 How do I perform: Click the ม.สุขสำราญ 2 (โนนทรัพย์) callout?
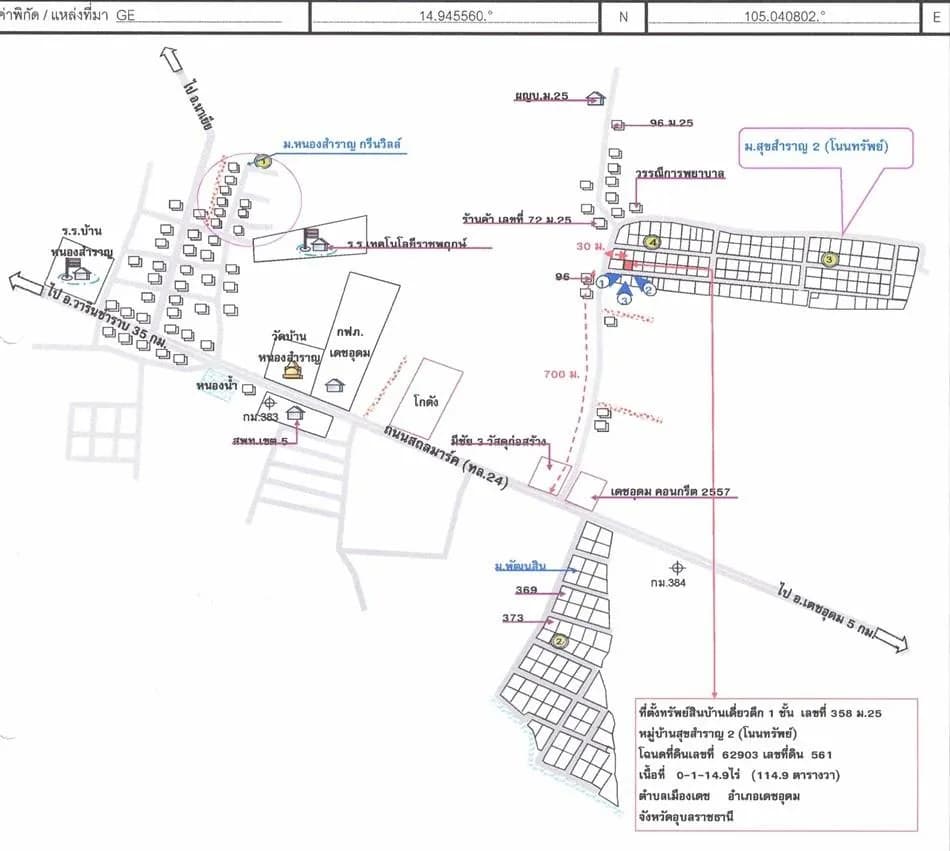click(825, 147)
